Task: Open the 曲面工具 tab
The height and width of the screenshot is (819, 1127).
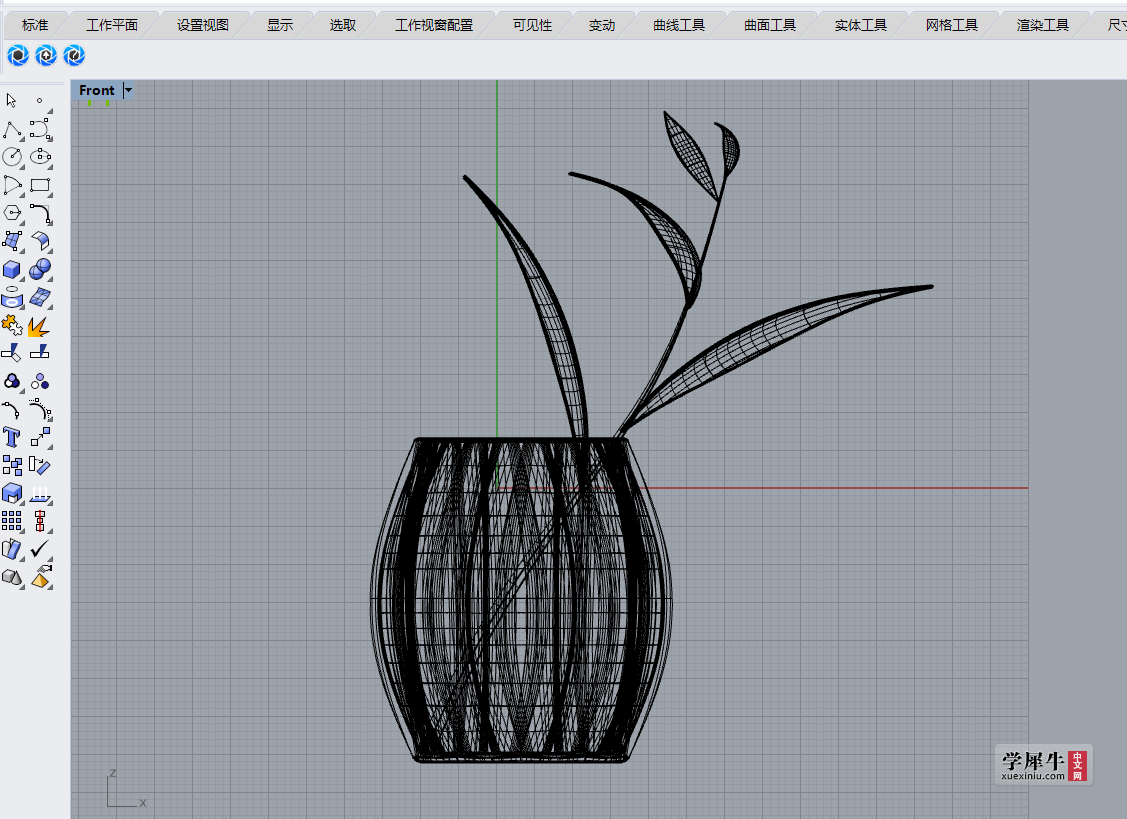Action: [x=770, y=25]
